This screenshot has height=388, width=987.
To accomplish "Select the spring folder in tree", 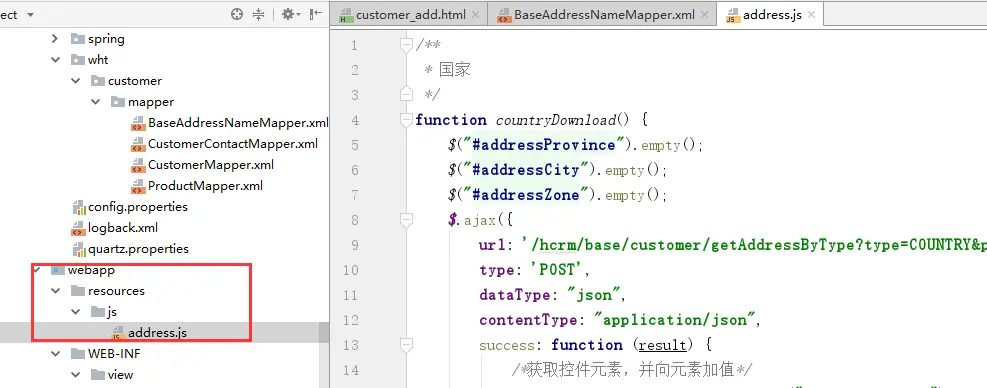I will coord(106,39).
